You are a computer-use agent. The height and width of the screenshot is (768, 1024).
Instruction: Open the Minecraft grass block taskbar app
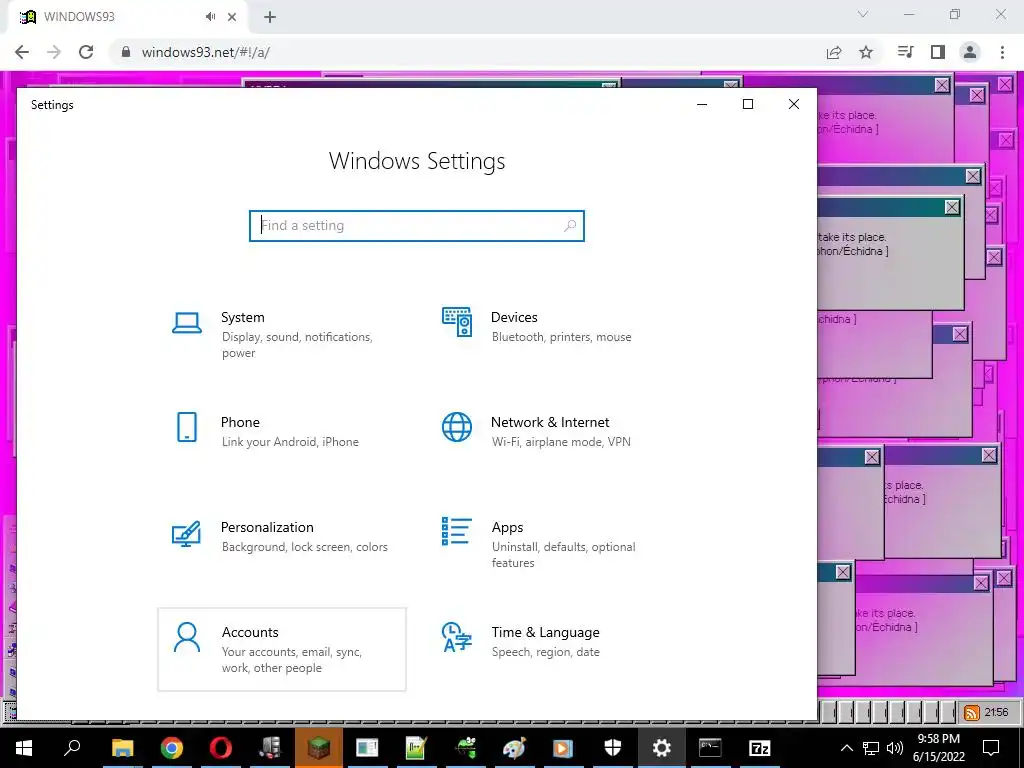[x=319, y=748]
